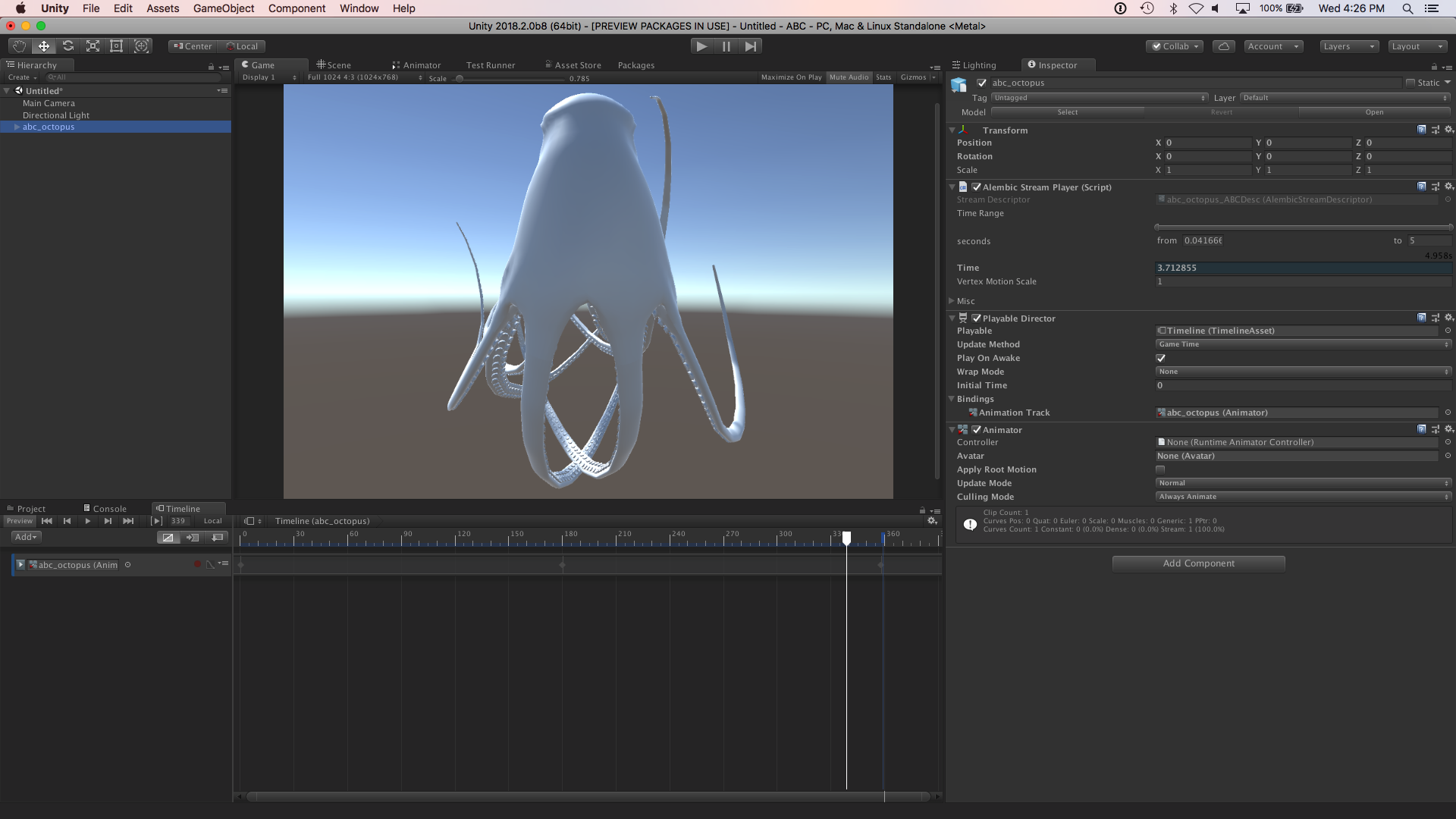This screenshot has width=1456, height=819.
Task: Click the Time value input field
Action: coord(1302,268)
